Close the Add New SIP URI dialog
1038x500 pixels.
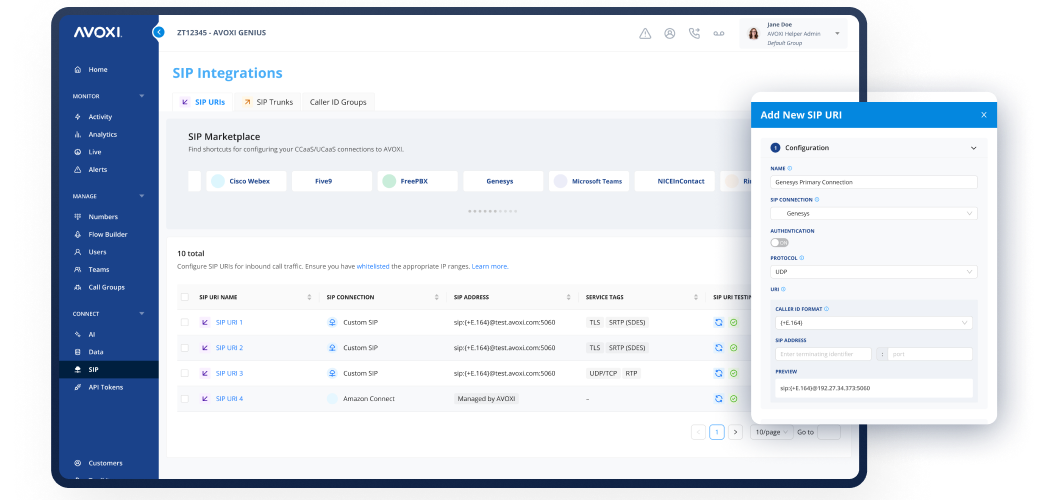983,115
